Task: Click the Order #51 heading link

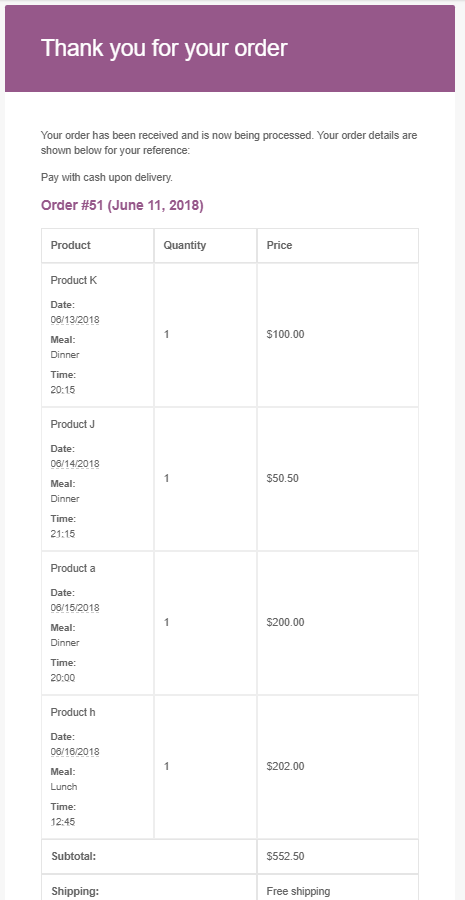Action: pyautogui.click(x=122, y=205)
